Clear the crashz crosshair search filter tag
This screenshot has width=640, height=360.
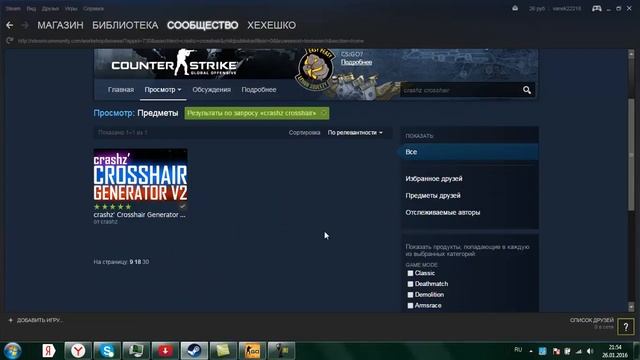pyautogui.click(x=324, y=113)
